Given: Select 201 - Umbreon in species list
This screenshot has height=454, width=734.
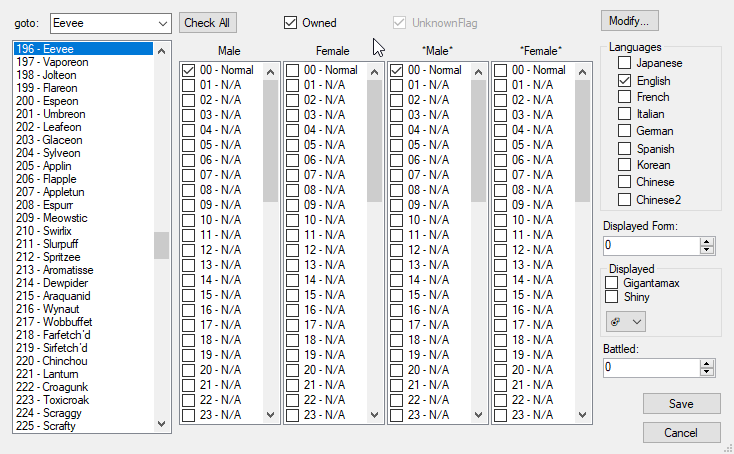Looking at the screenshot, I should (83, 114).
